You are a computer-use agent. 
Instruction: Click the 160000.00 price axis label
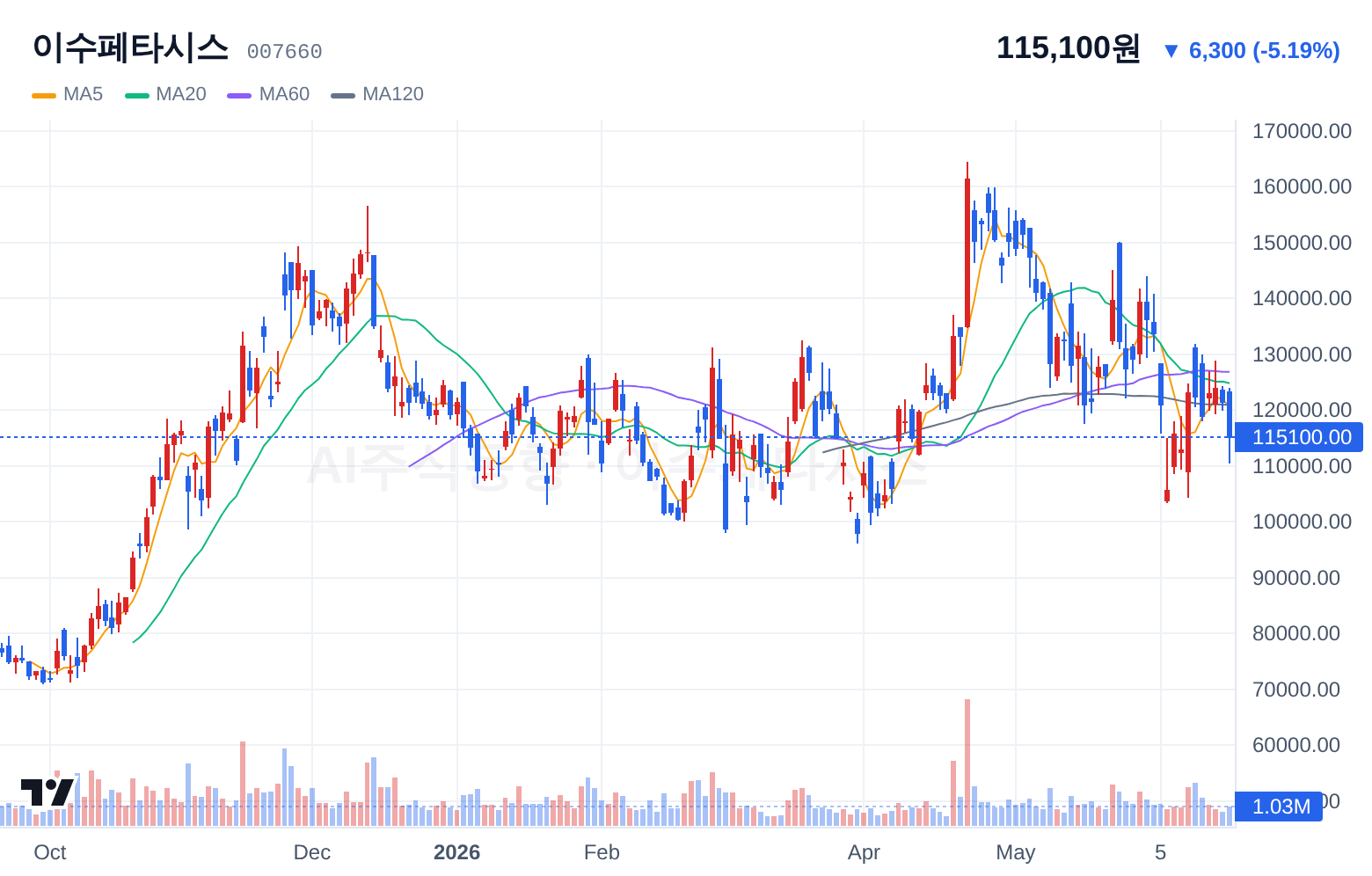click(1302, 186)
